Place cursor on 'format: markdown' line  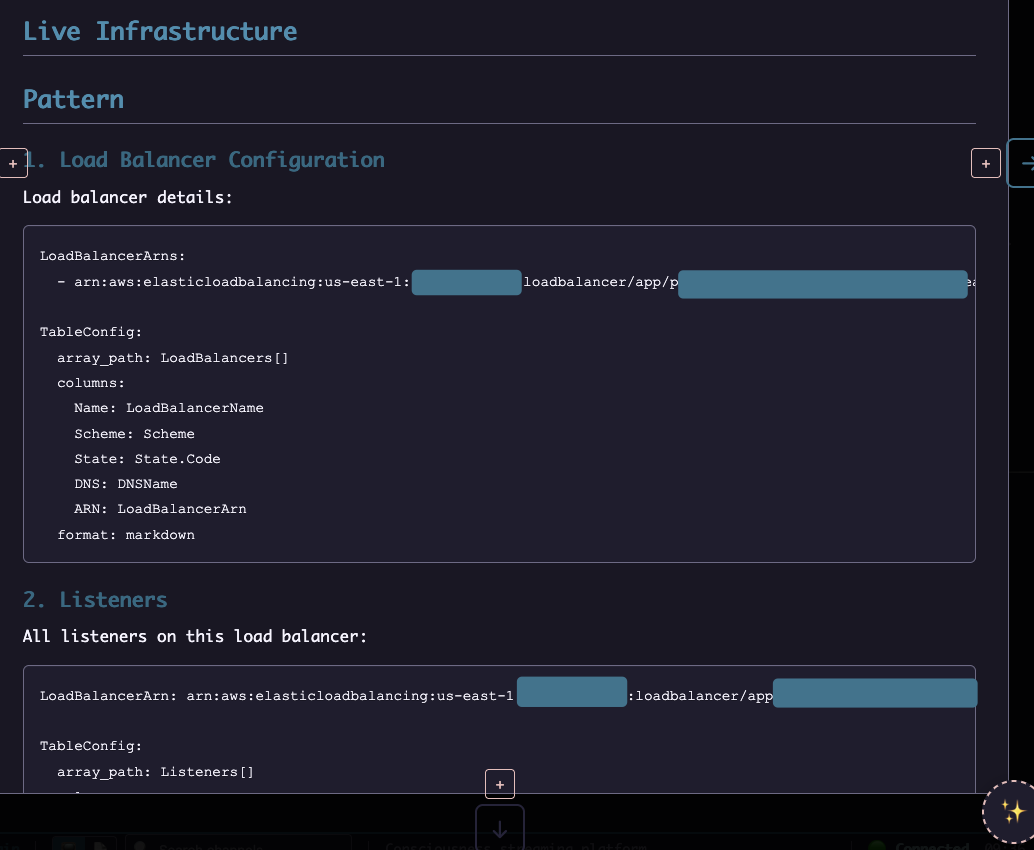click(x=126, y=535)
